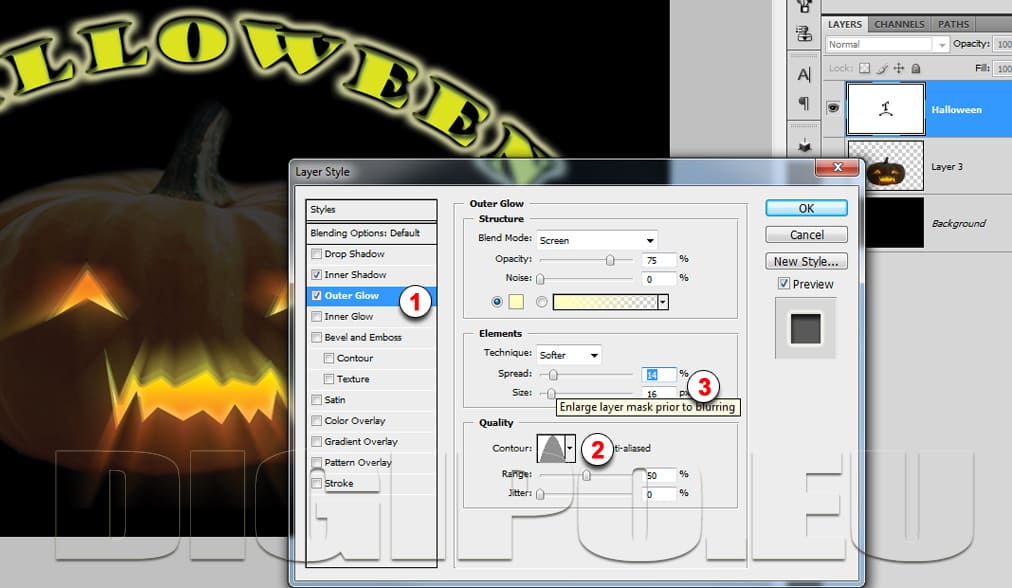Hide the Halloween layer with eye icon
The width and height of the screenshot is (1012, 588).
click(x=833, y=108)
